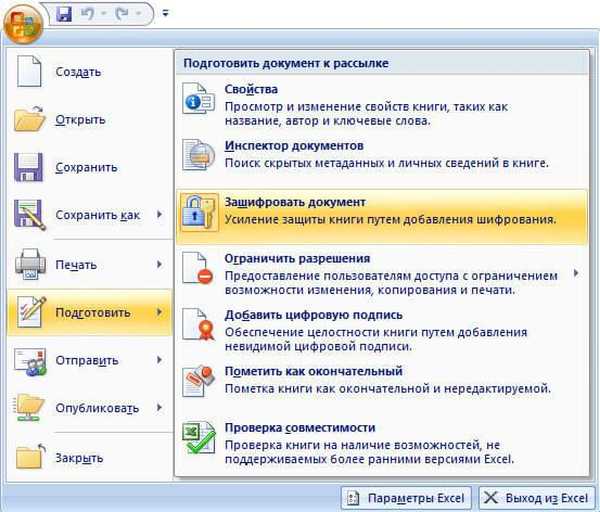The image size is (600, 512).
Task: Click header "Подготовить документ к рассылке"
Action: tap(286, 63)
